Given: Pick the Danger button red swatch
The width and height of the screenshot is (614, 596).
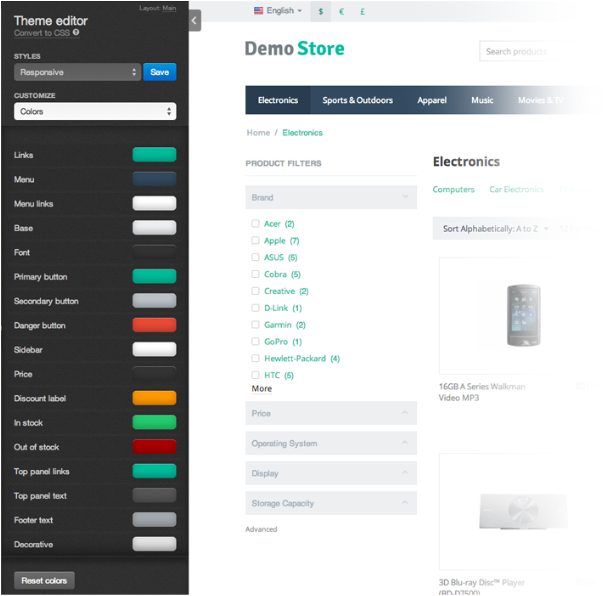Looking at the screenshot, I should click(154, 325).
